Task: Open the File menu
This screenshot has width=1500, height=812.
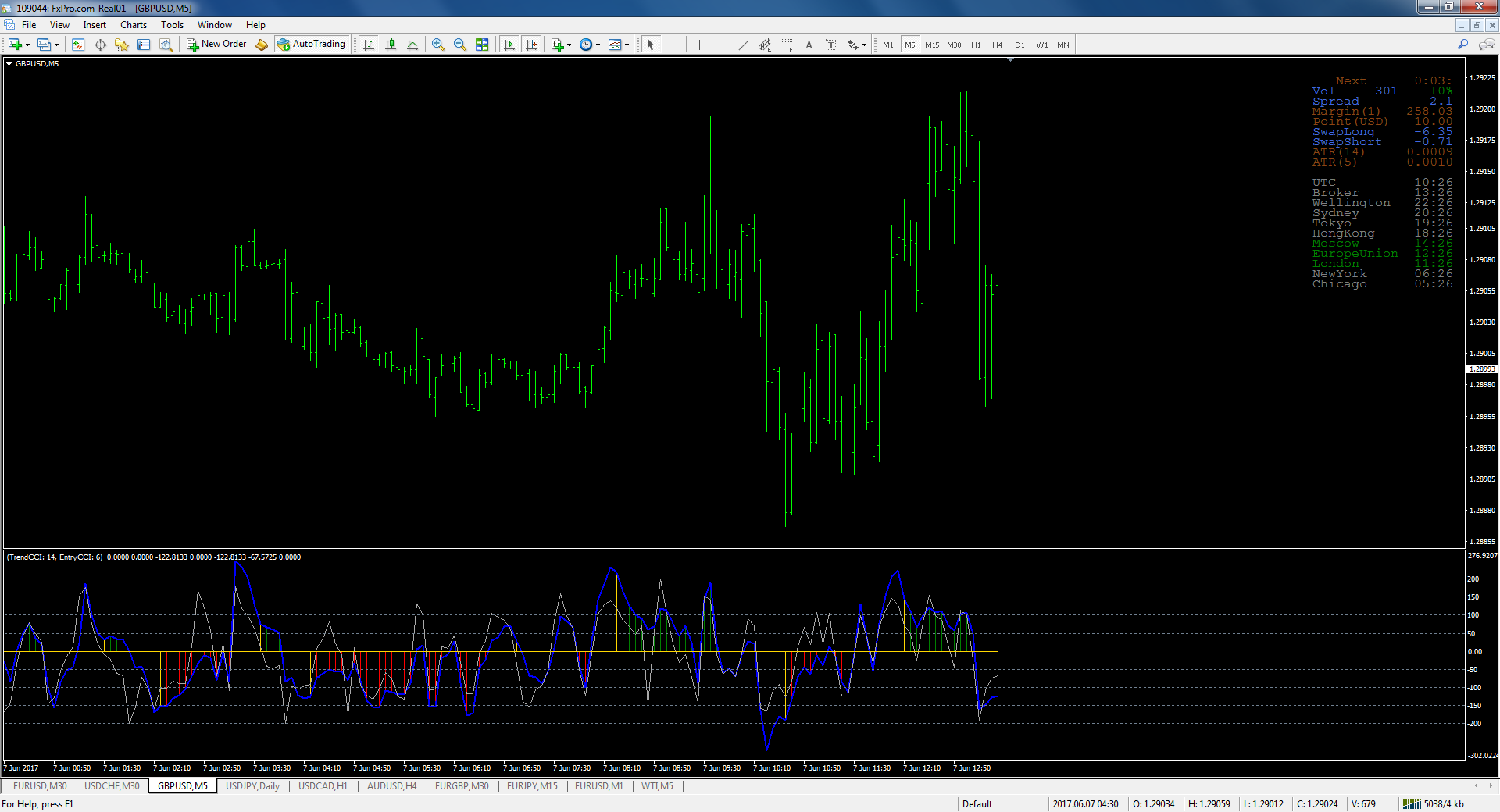Action: coord(29,25)
